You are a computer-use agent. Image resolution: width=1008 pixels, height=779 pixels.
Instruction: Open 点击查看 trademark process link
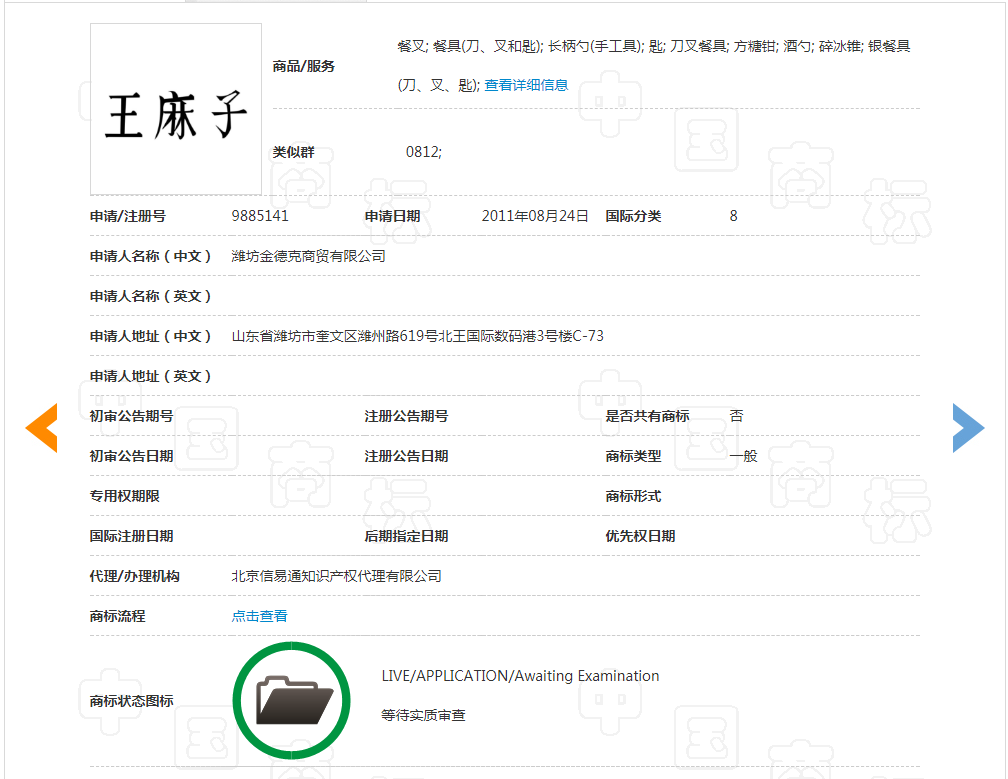259,616
